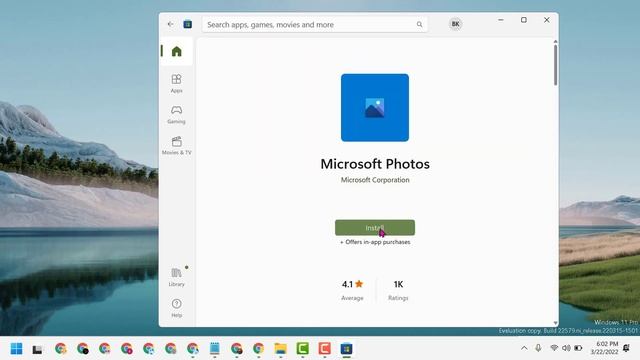Maximize the Microsoft Store window

click(x=524, y=20)
